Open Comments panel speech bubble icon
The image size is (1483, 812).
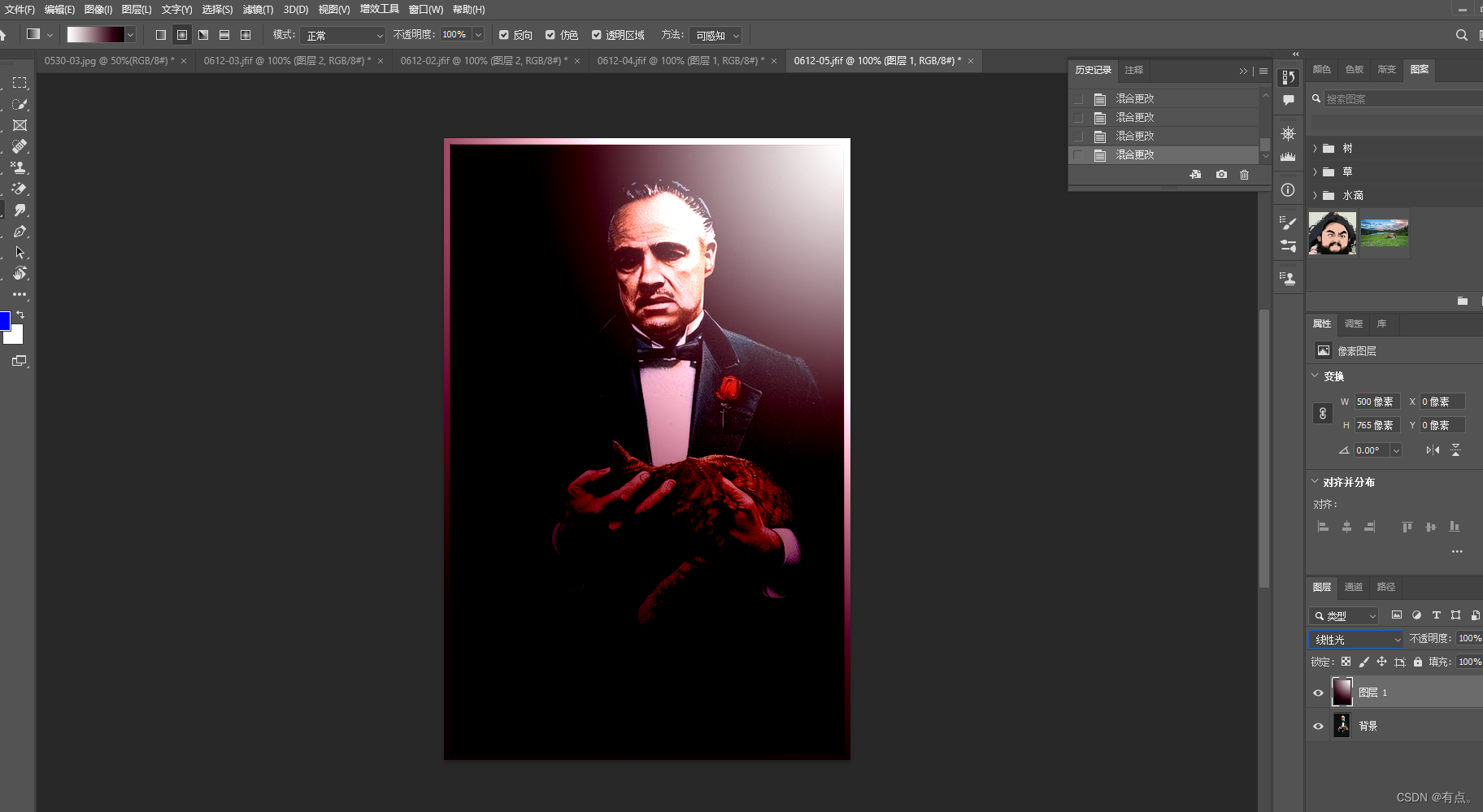pos(1289,100)
